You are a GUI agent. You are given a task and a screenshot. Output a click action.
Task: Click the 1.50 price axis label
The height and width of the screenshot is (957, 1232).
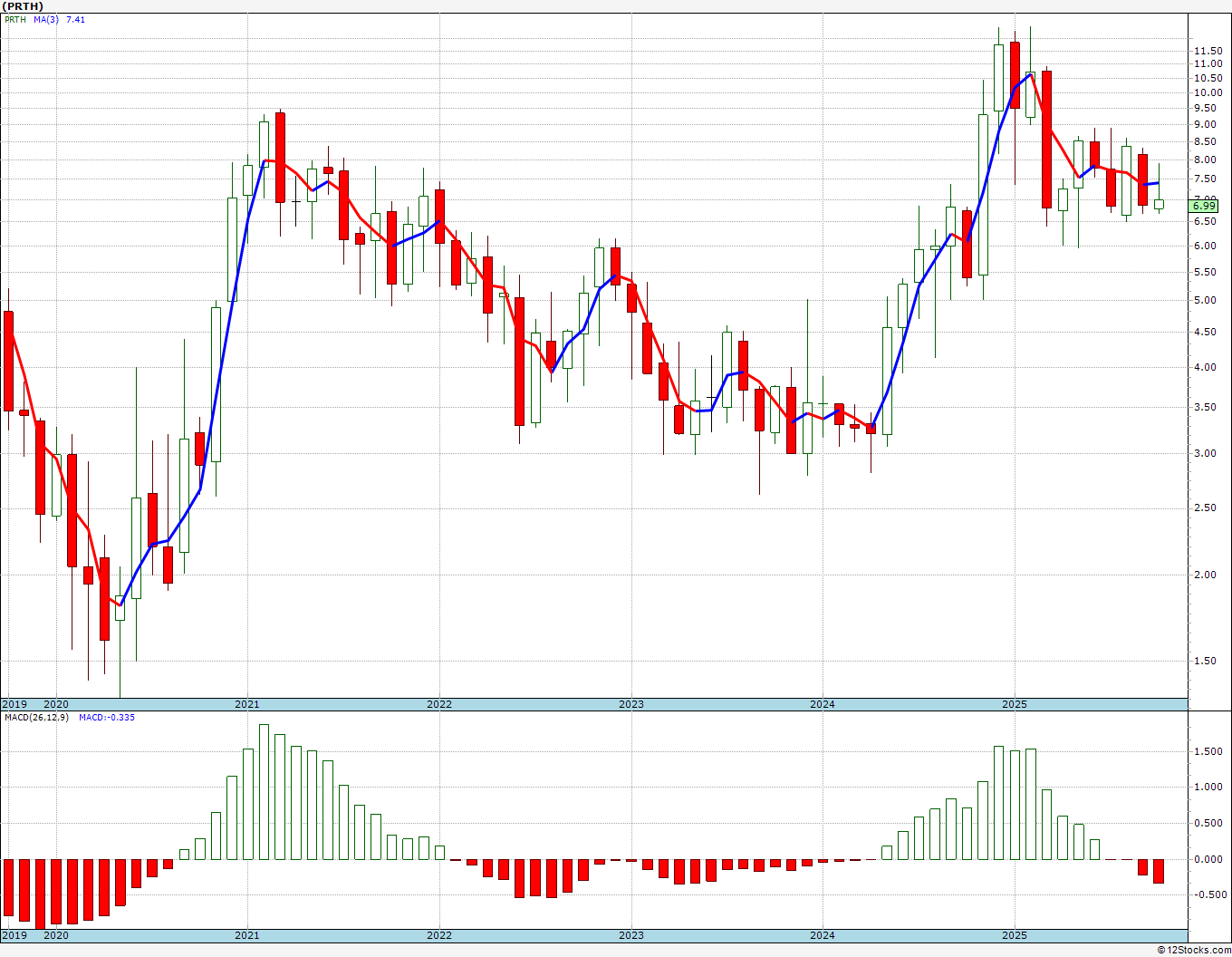coord(1205,661)
